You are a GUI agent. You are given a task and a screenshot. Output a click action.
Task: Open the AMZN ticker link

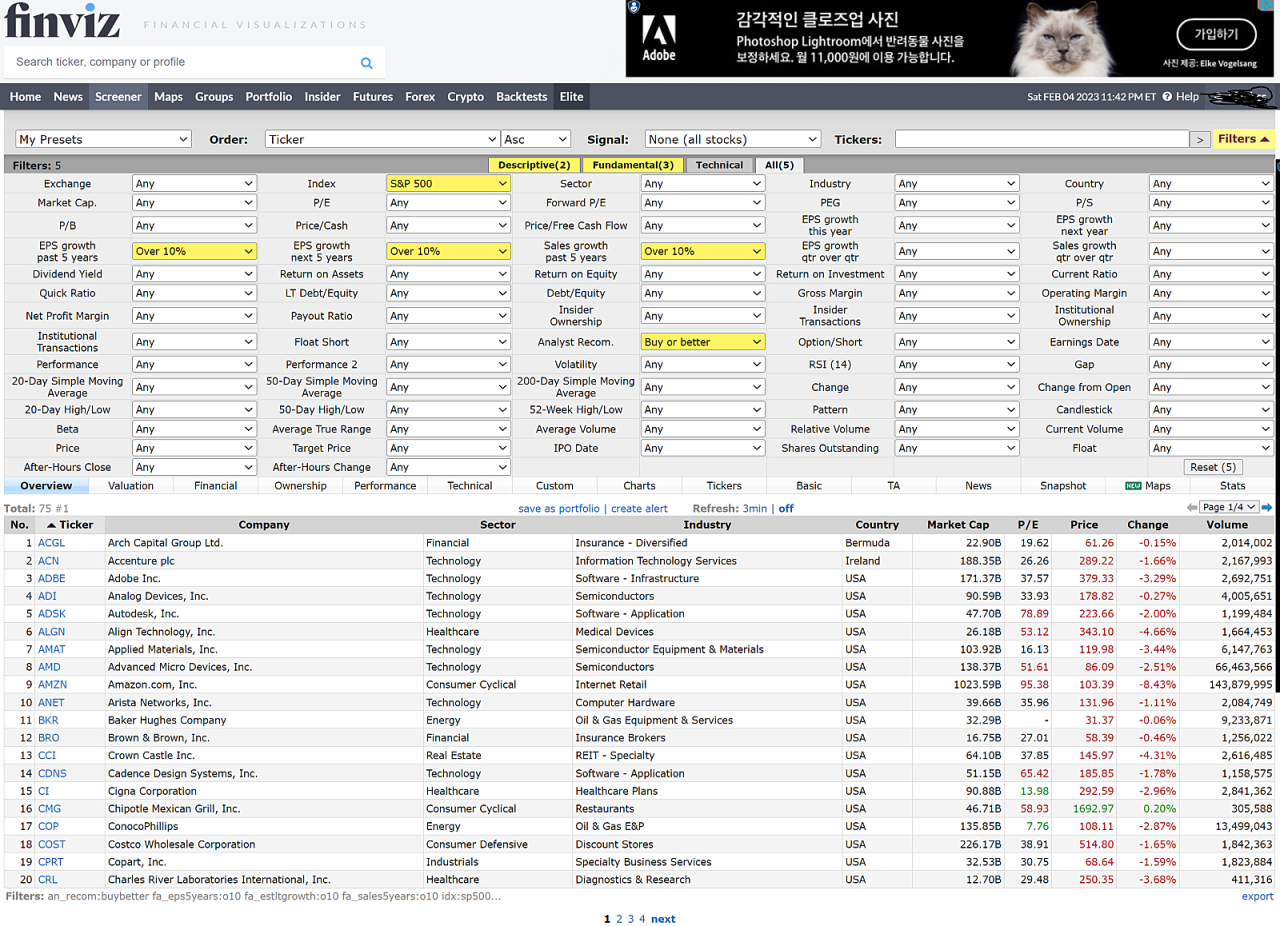[x=52, y=685]
